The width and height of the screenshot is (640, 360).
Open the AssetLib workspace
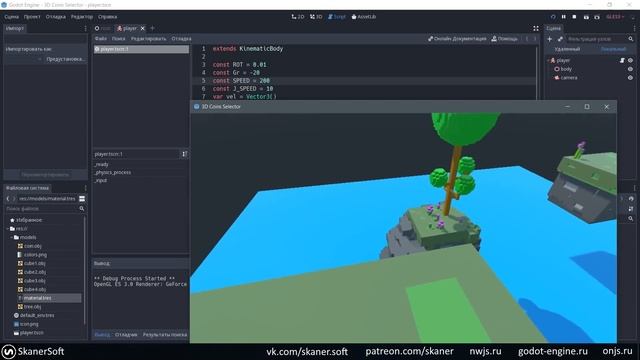[x=364, y=17]
